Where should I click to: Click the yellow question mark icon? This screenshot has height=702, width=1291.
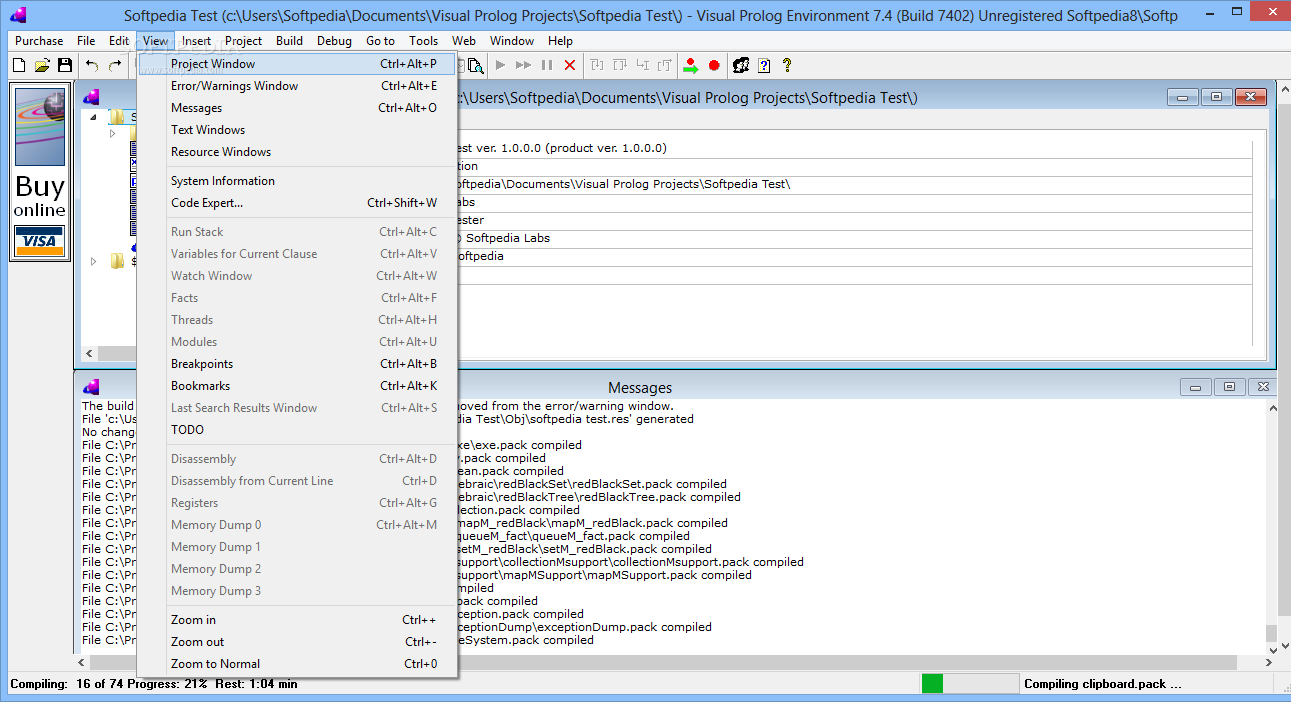tap(787, 65)
